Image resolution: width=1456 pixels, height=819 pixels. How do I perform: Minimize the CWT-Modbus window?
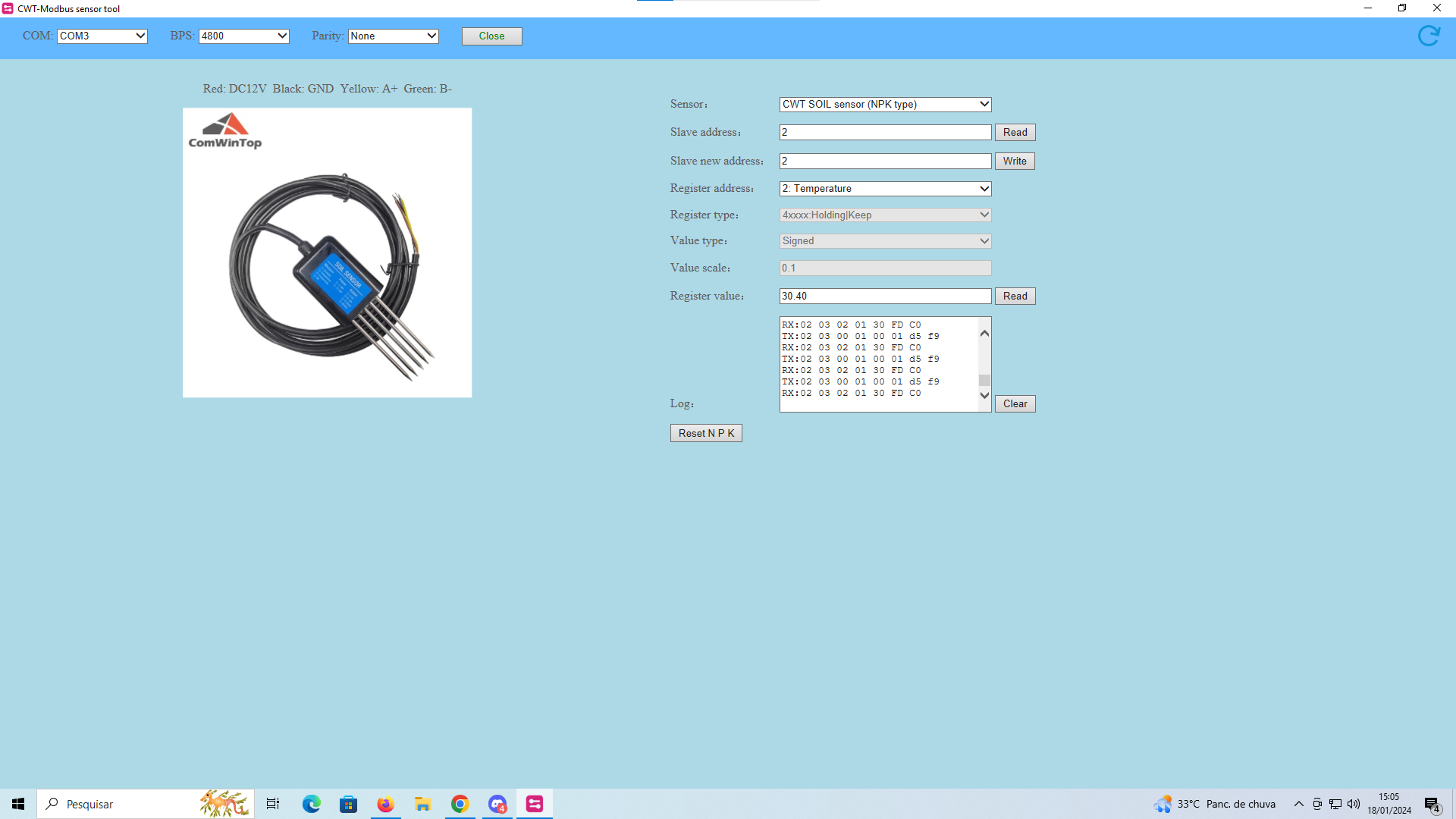(1368, 8)
